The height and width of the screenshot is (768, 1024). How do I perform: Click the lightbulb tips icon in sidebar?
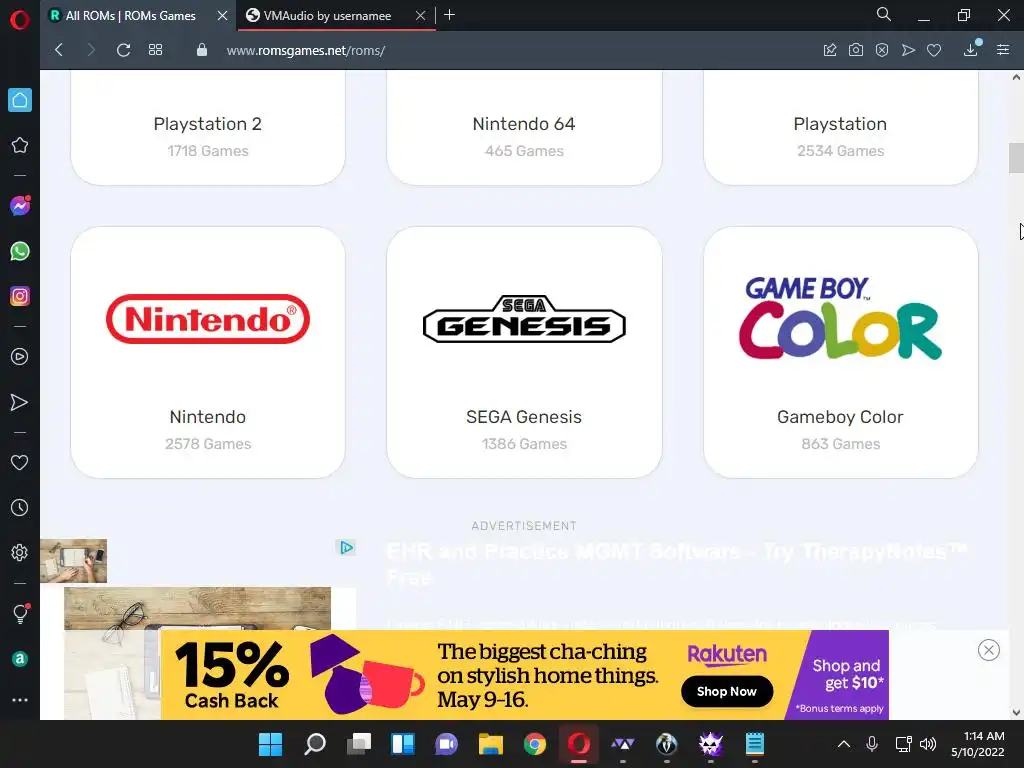point(20,613)
